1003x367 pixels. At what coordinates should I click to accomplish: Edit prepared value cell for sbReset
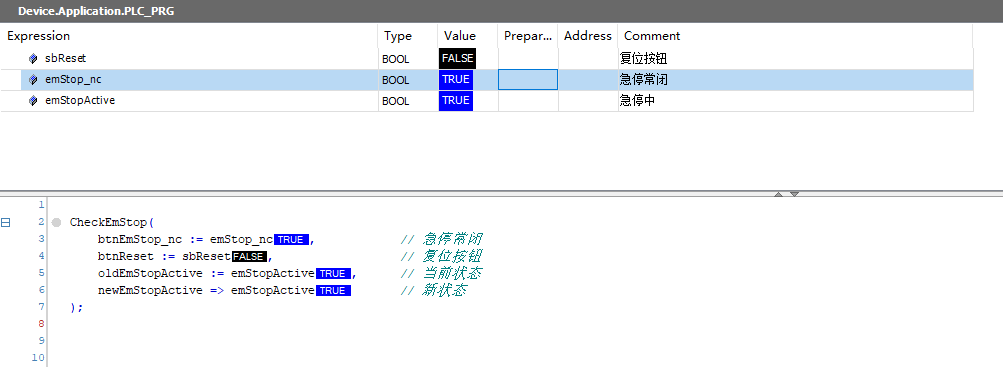pyautogui.click(x=528, y=59)
